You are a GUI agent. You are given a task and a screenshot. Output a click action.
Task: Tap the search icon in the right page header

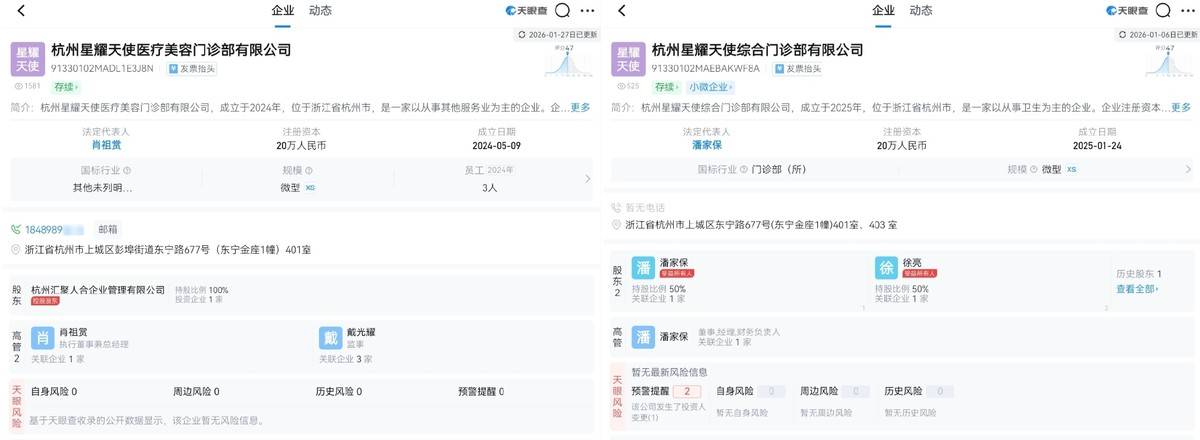point(1162,11)
